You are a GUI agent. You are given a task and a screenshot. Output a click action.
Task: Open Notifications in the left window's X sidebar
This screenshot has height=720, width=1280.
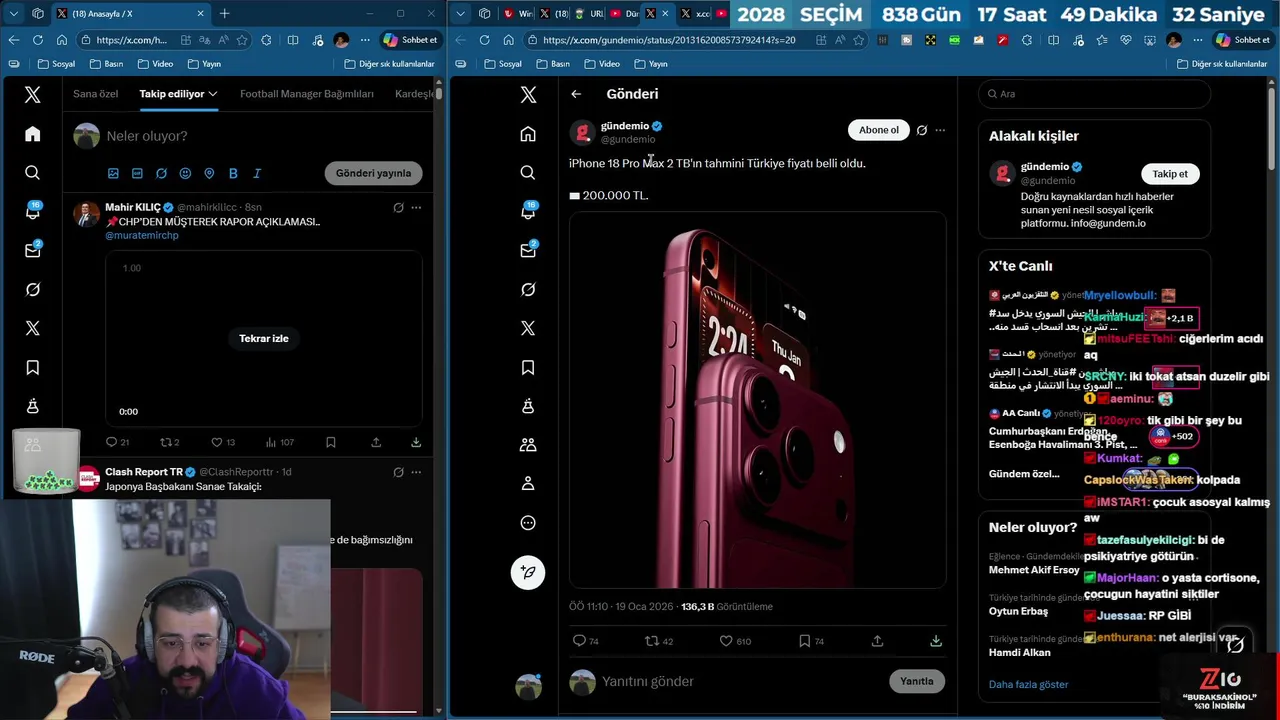point(33,211)
